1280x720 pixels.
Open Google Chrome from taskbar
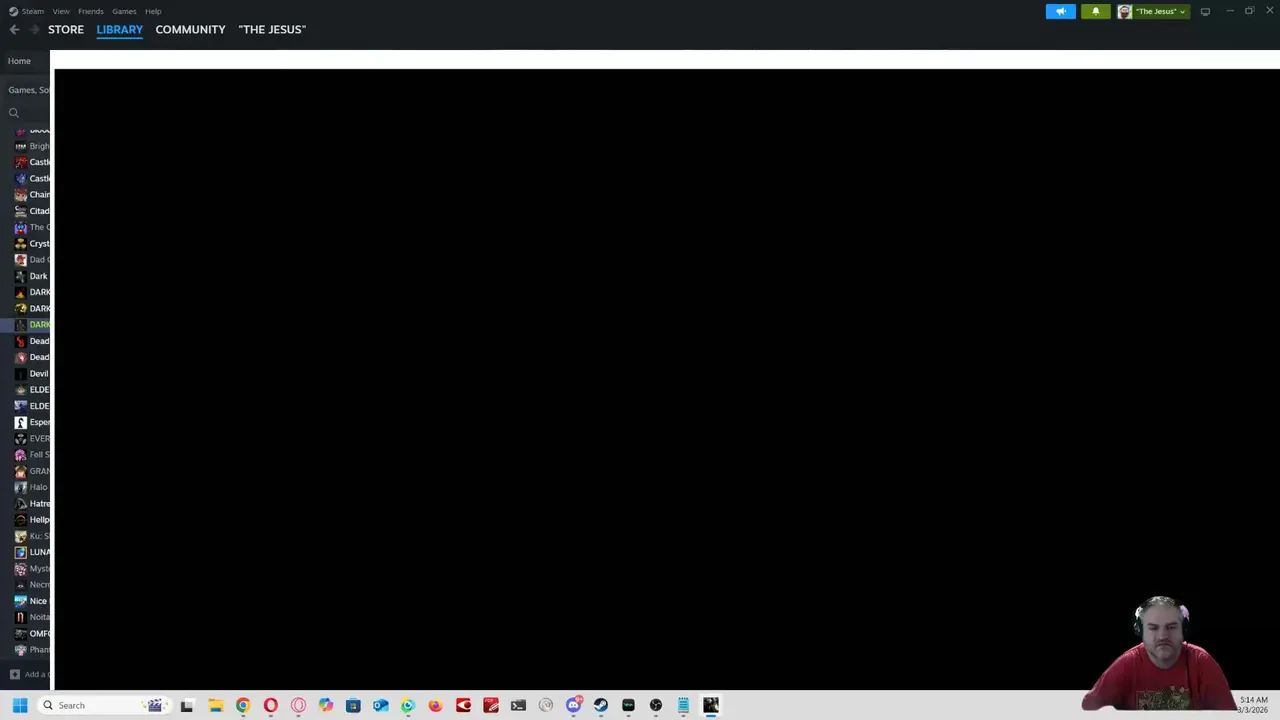coord(243,705)
